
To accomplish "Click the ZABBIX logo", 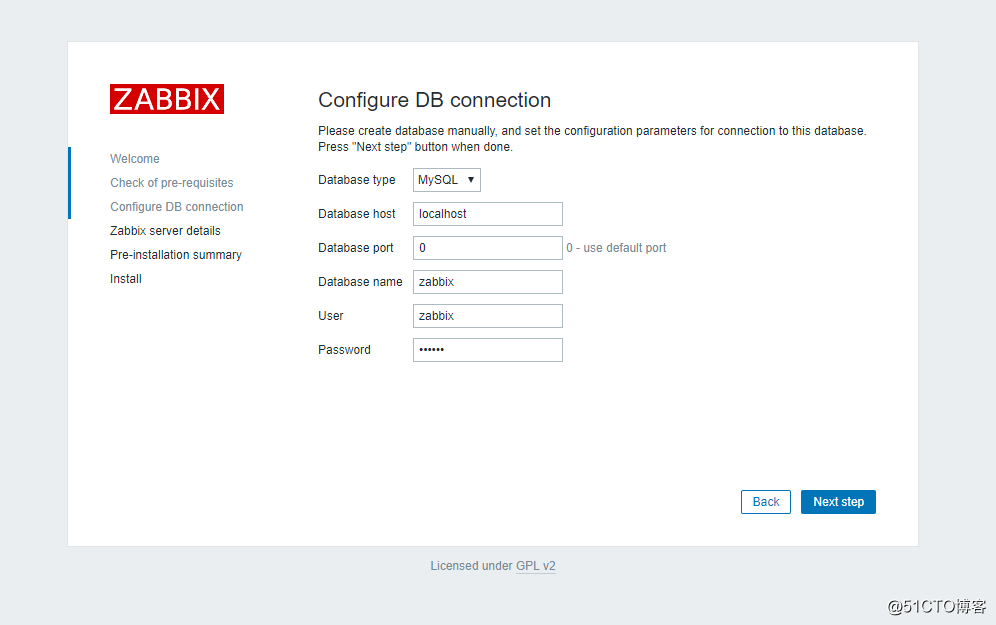I will [166, 98].
